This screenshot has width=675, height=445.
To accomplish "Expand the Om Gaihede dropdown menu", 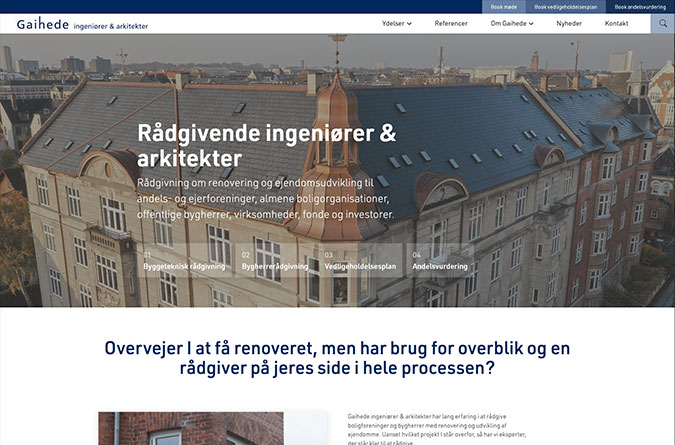I will click(x=511, y=23).
